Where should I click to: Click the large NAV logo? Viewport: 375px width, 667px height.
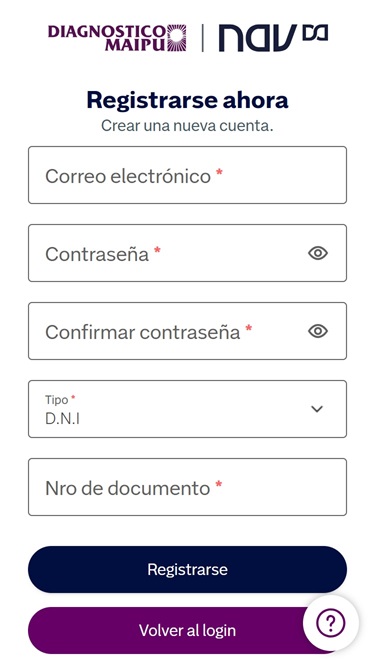coord(257,38)
